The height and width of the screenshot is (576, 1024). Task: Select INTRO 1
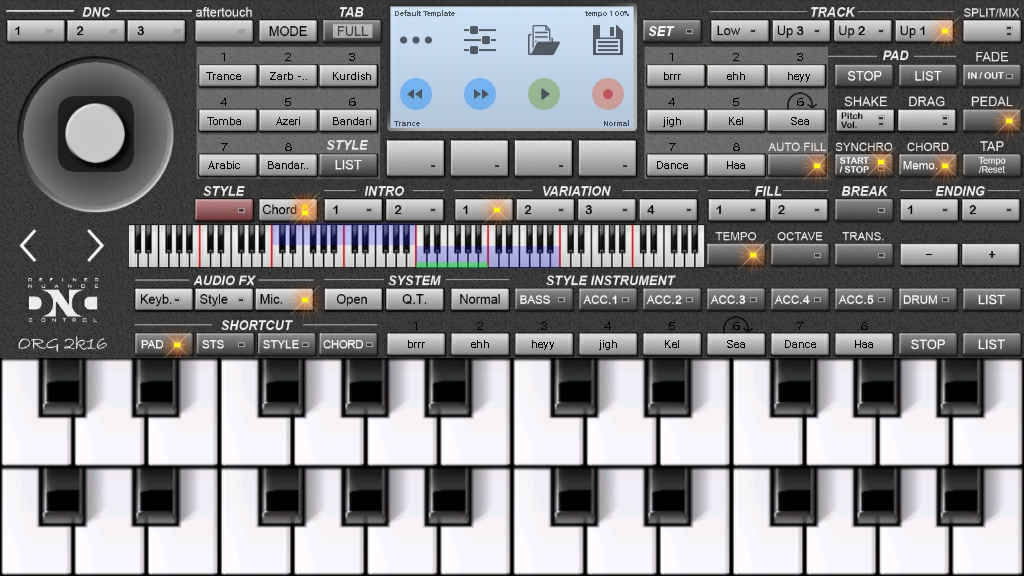[x=353, y=210]
